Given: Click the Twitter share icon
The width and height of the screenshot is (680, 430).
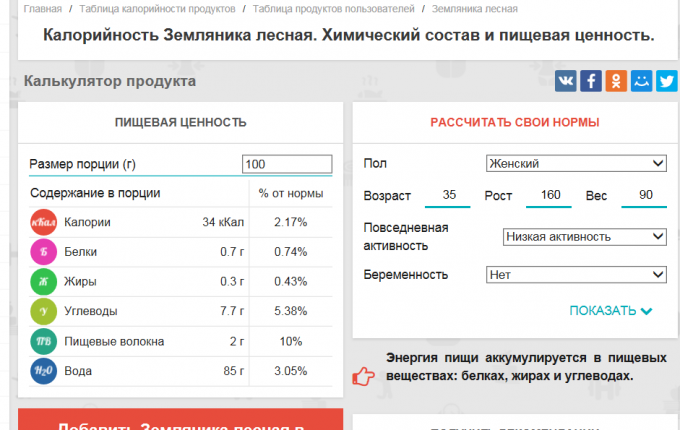Looking at the screenshot, I should (666, 81).
